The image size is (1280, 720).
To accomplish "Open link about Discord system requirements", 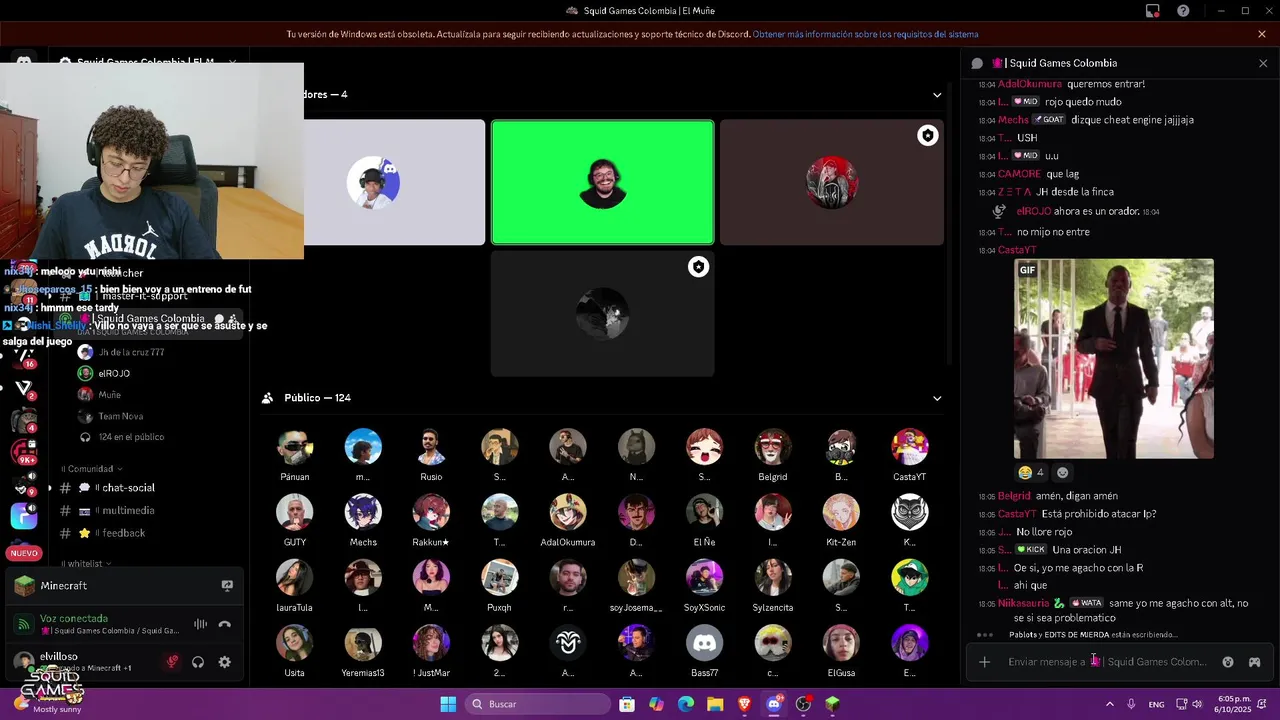I will point(865,34).
